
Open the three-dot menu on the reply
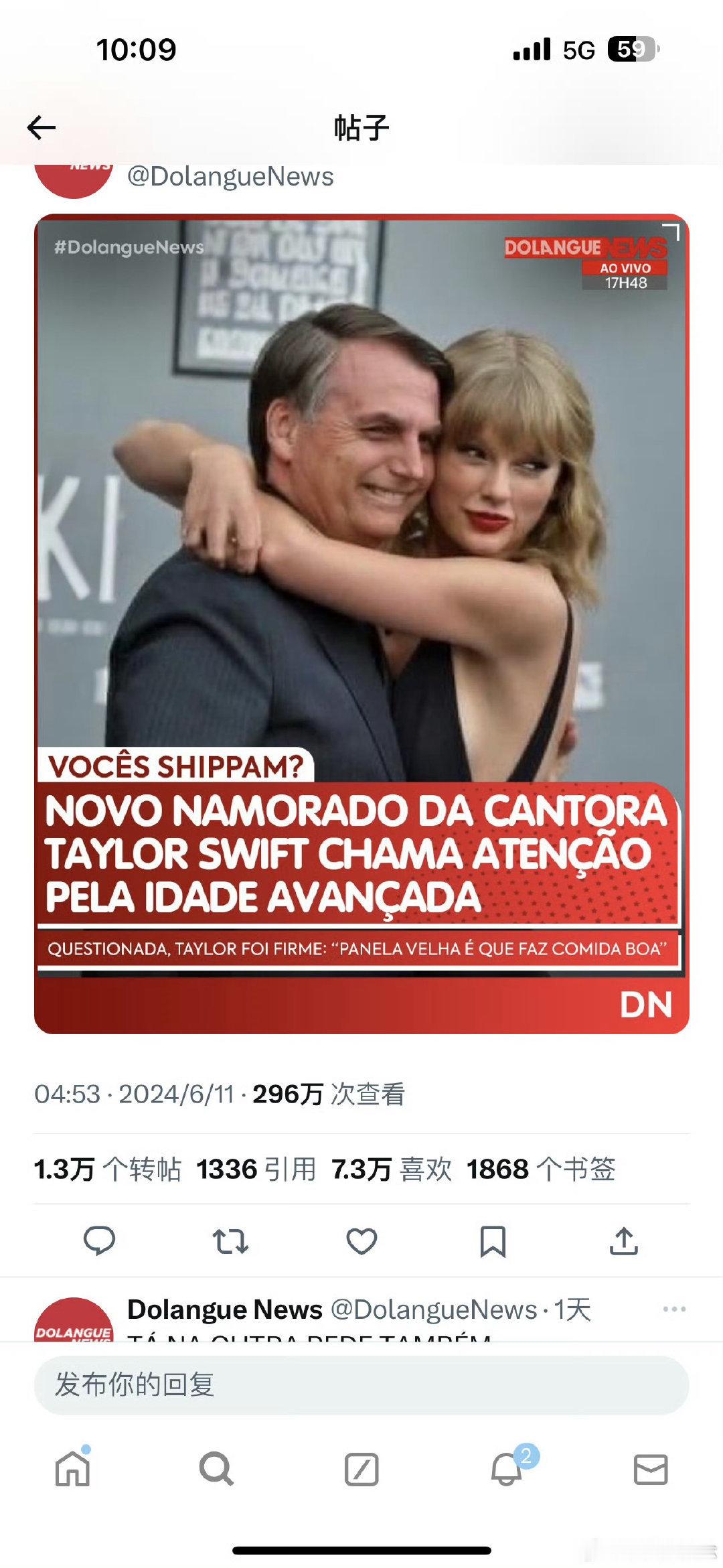coord(674,1309)
